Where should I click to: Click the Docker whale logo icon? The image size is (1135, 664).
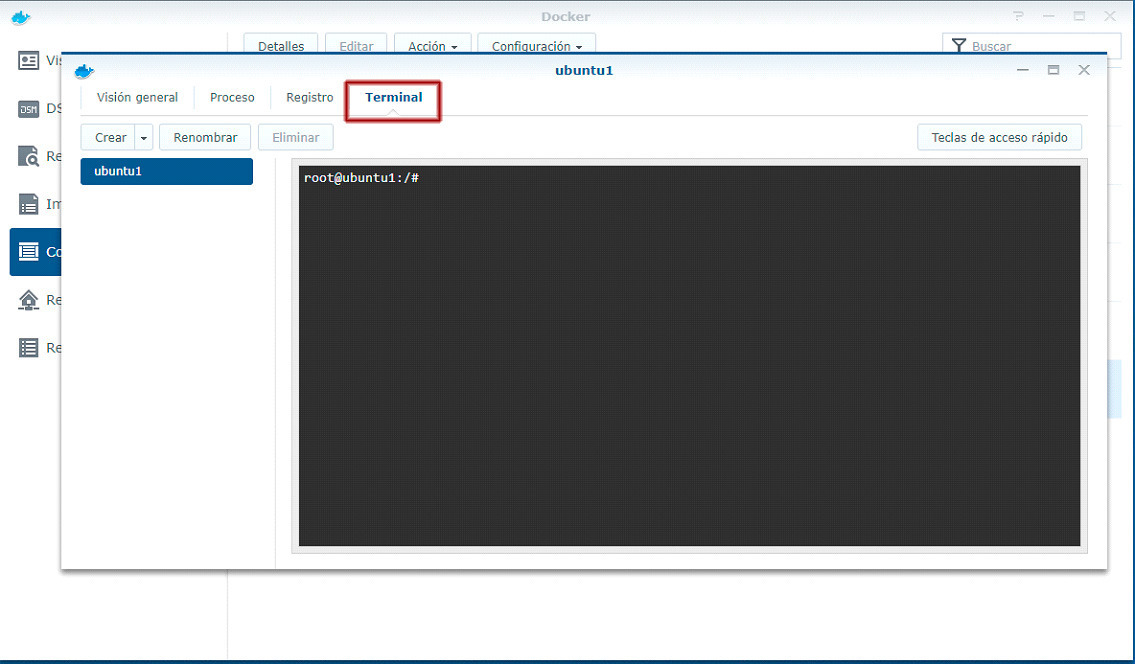21,17
